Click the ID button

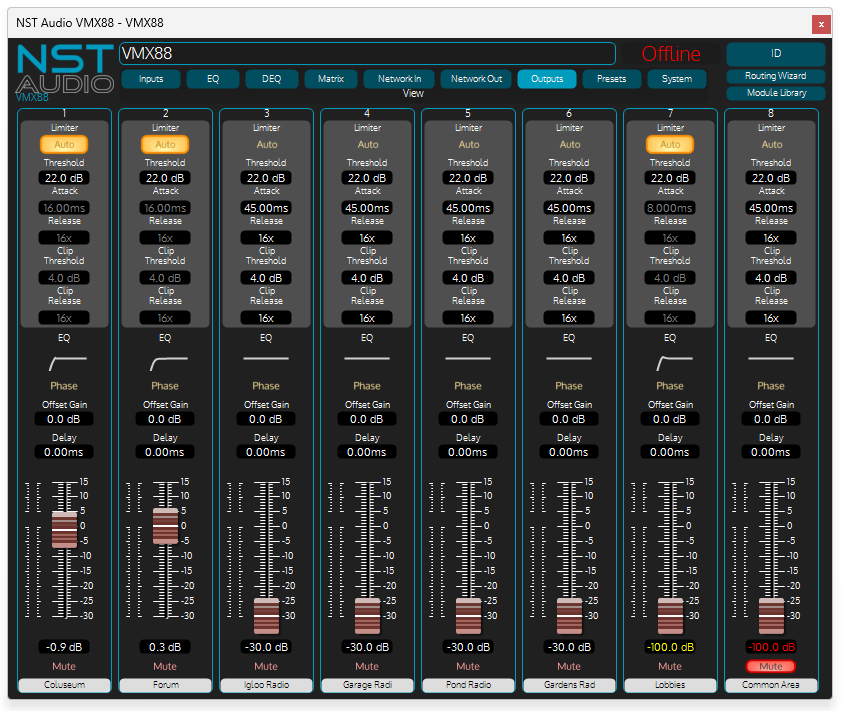click(775, 54)
